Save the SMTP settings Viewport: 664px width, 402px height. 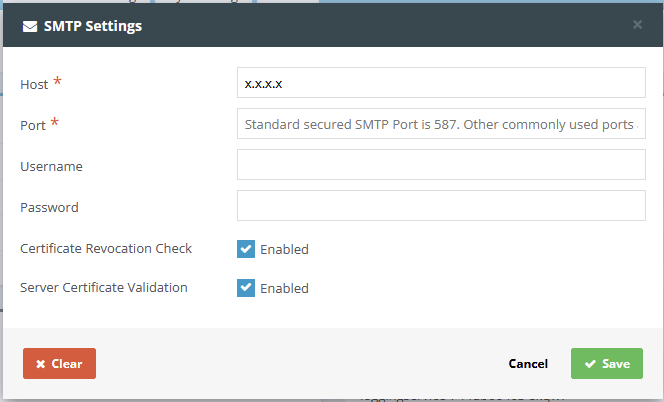pyautogui.click(x=606, y=364)
